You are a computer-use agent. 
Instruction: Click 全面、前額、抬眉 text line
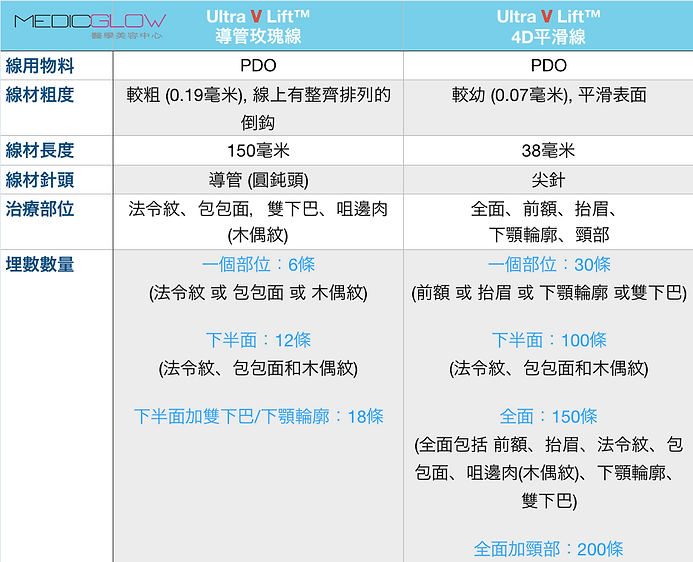coord(544,209)
